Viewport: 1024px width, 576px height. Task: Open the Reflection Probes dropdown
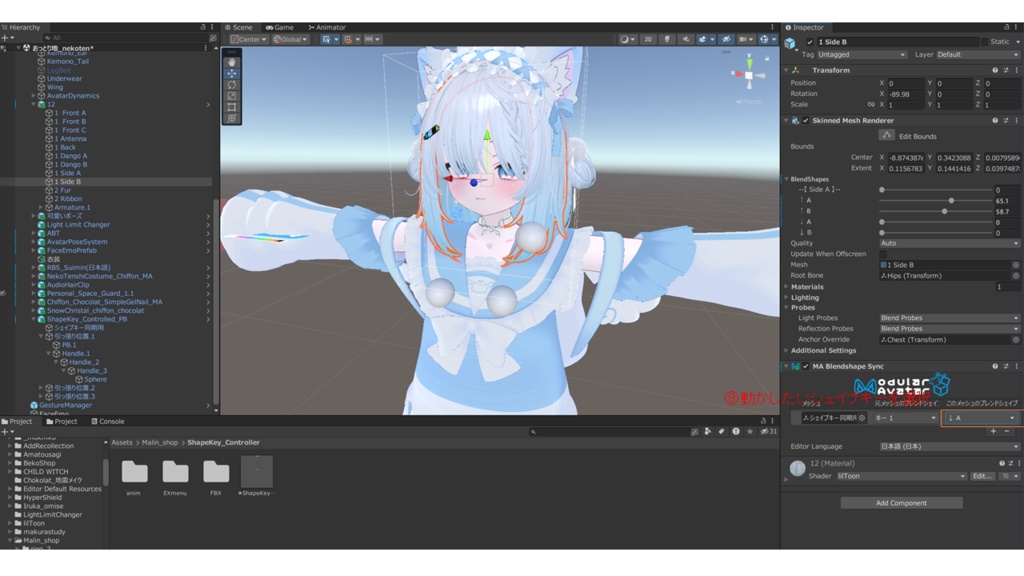point(949,328)
